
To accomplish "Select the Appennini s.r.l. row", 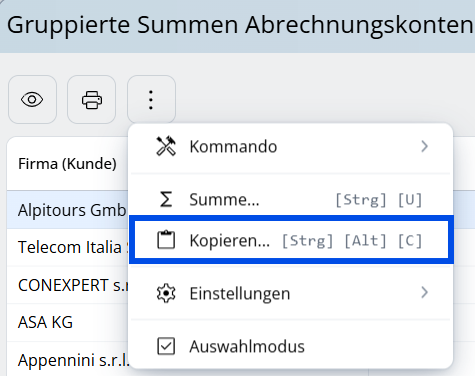I will pos(67,360).
